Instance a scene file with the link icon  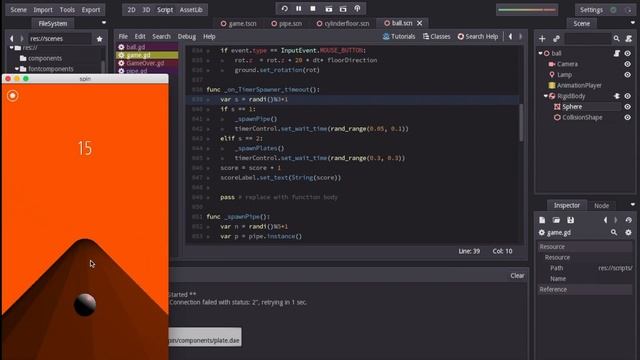click(556, 39)
